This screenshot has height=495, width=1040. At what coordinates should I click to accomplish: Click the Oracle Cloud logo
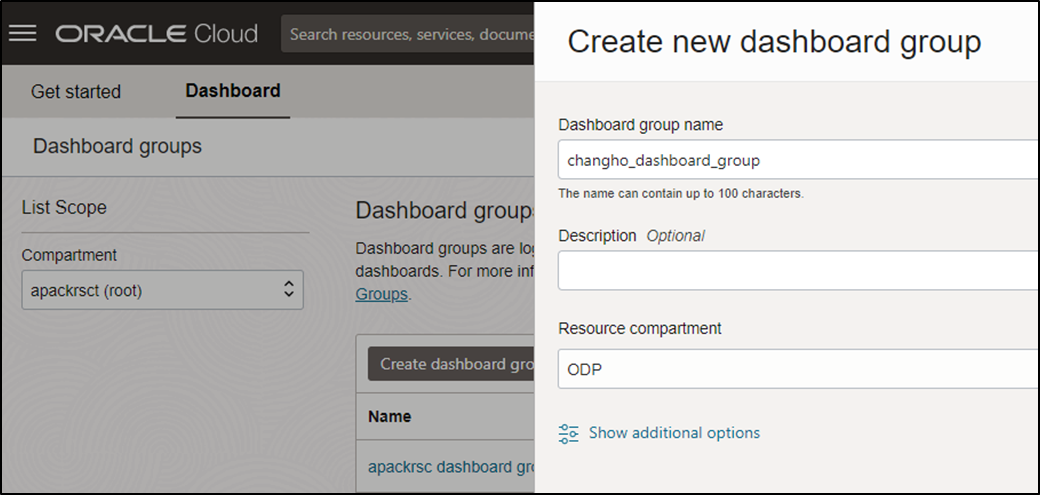156,34
